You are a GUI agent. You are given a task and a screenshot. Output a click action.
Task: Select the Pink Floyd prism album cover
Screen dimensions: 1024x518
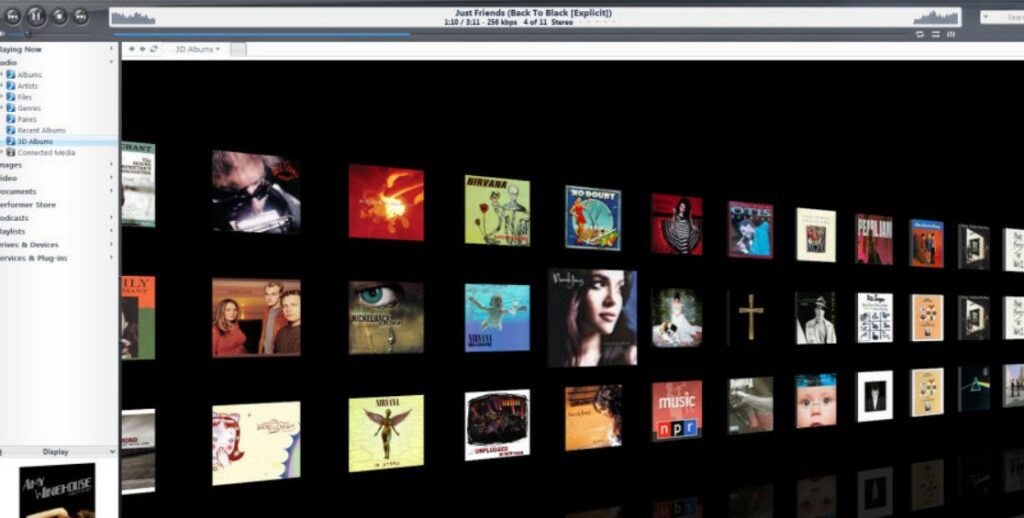coord(974,388)
